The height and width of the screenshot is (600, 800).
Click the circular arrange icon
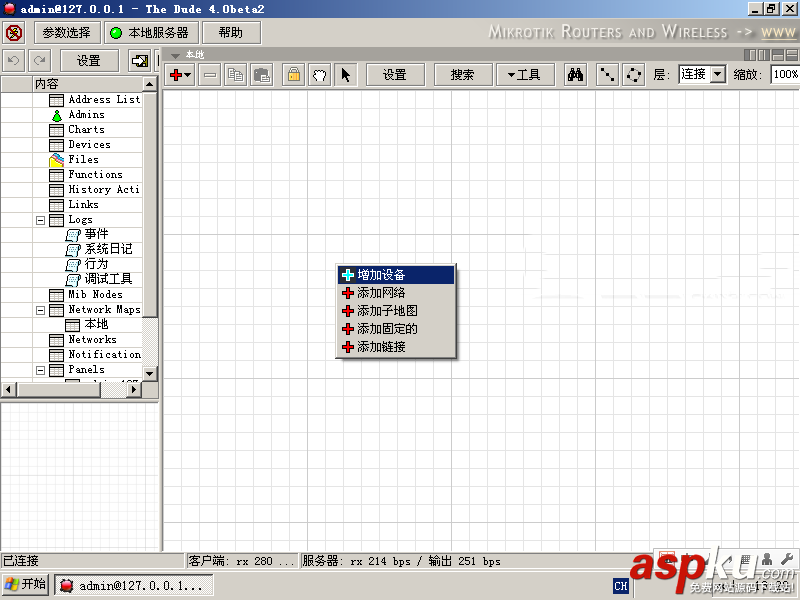tap(634, 75)
